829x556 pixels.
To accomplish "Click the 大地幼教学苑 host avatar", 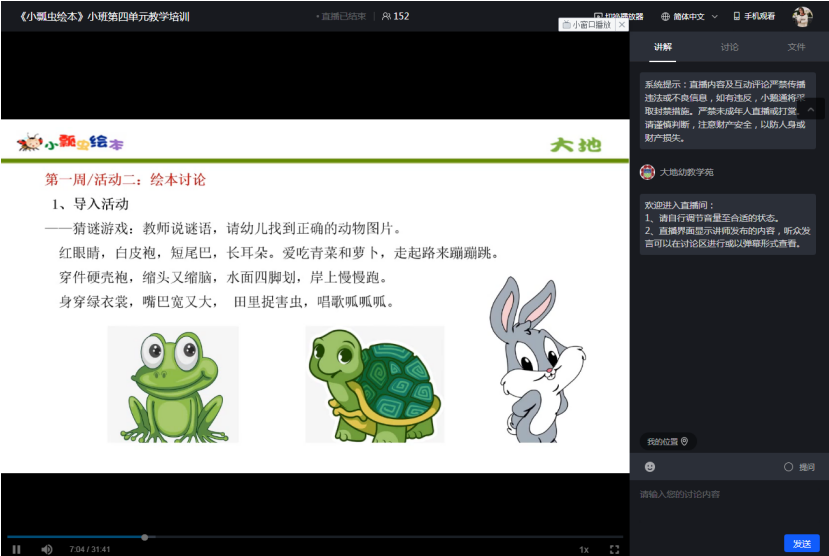I will pyautogui.click(x=647, y=172).
